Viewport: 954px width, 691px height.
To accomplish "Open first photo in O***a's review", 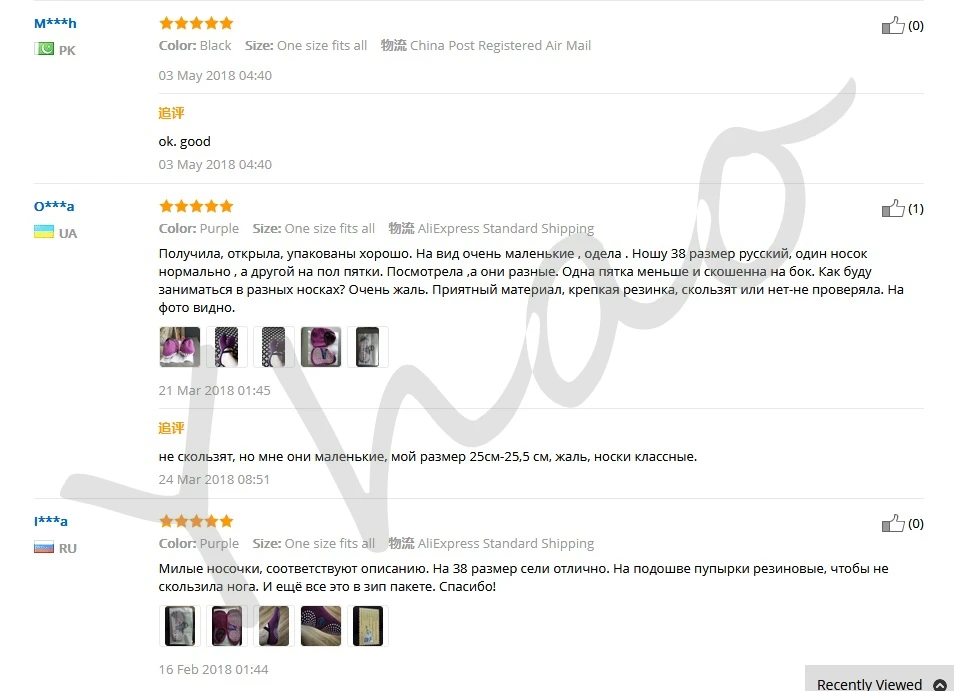I will pos(179,347).
